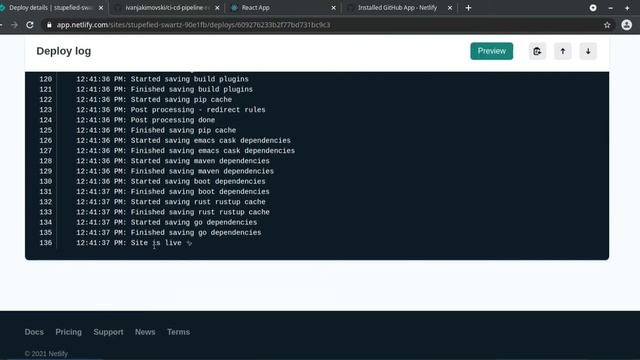The image size is (640, 360).
Task: Select line 128 Started saving maven dependencies
Action: click(173, 161)
